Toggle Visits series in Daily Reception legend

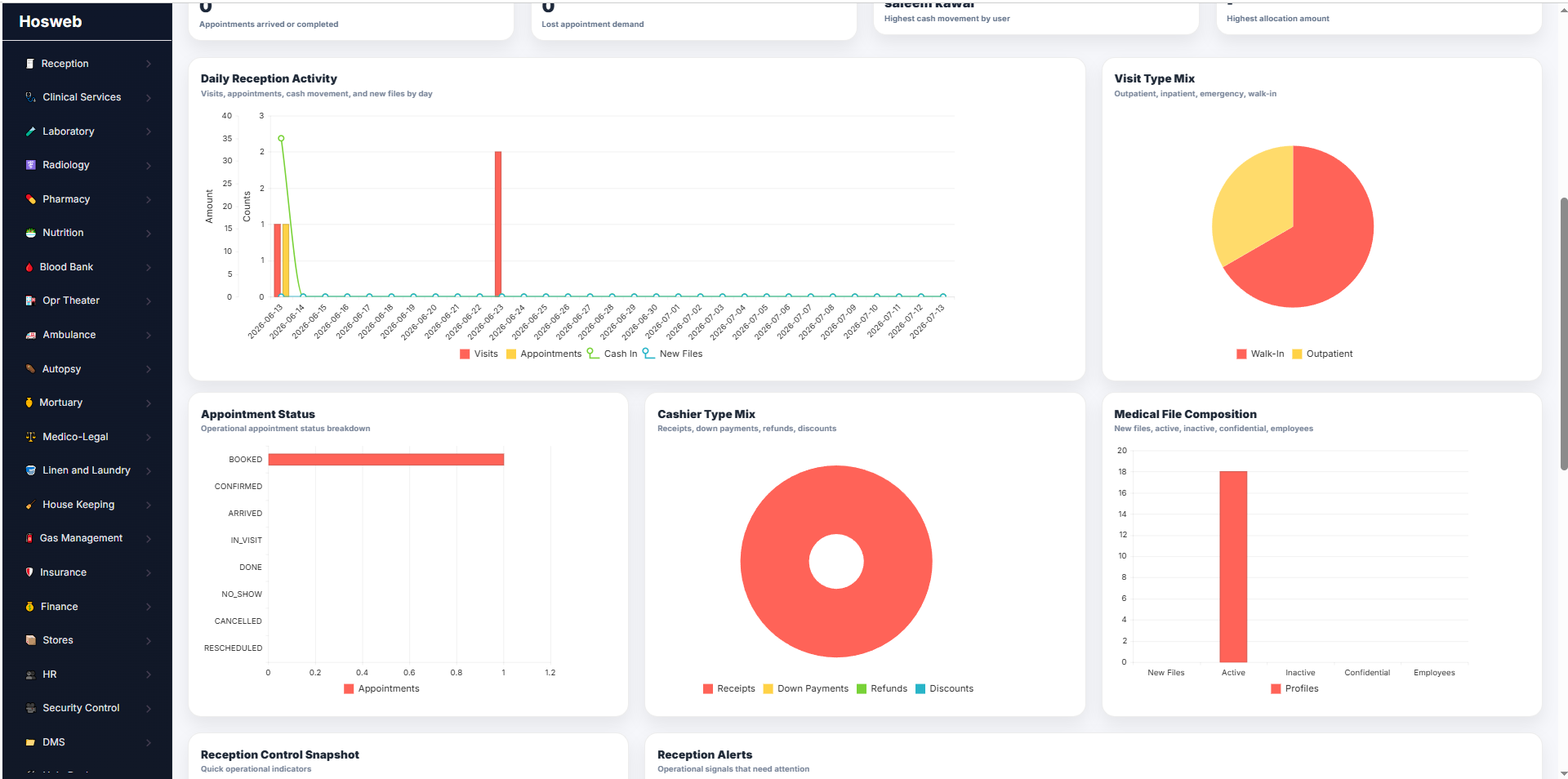point(479,354)
